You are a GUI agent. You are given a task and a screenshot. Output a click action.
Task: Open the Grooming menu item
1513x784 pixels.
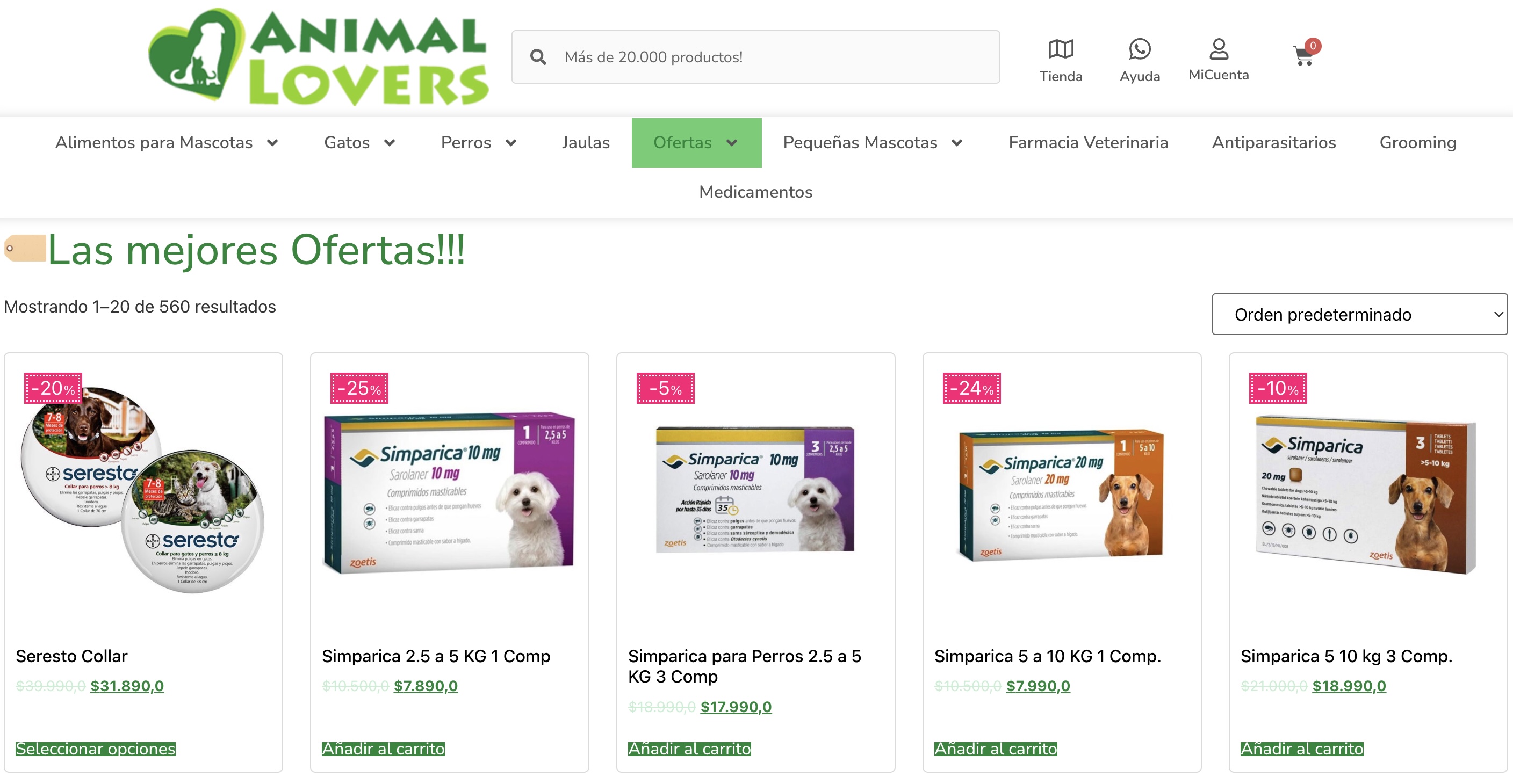click(1418, 143)
